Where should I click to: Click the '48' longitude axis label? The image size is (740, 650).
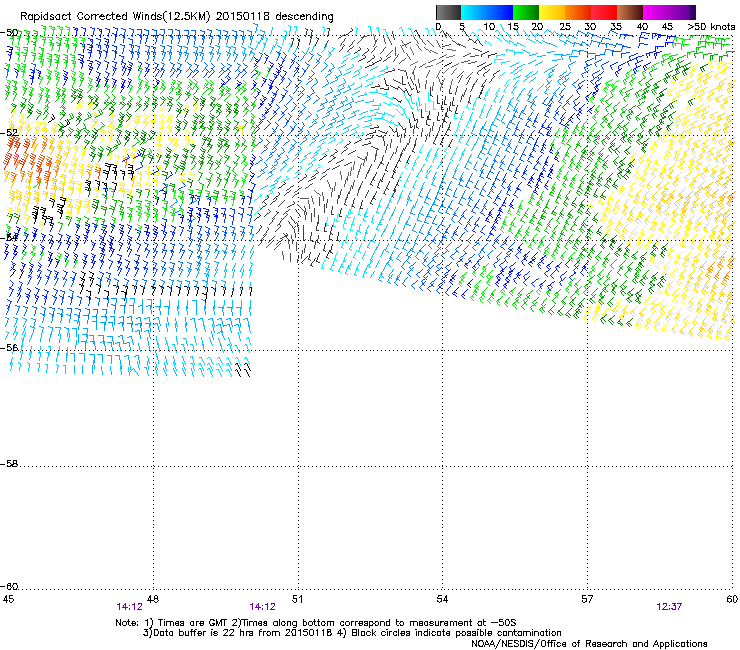153,599
